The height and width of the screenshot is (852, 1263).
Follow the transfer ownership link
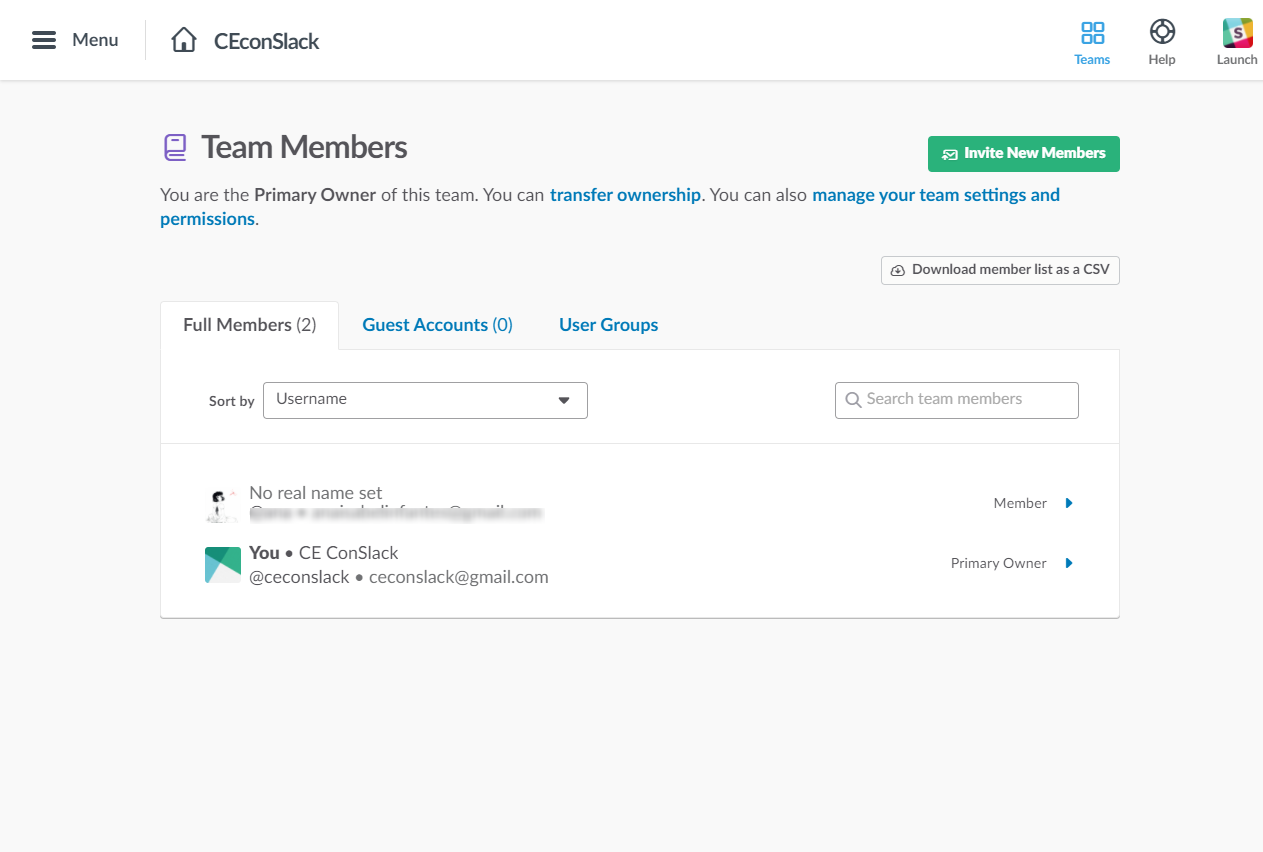[625, 195]
